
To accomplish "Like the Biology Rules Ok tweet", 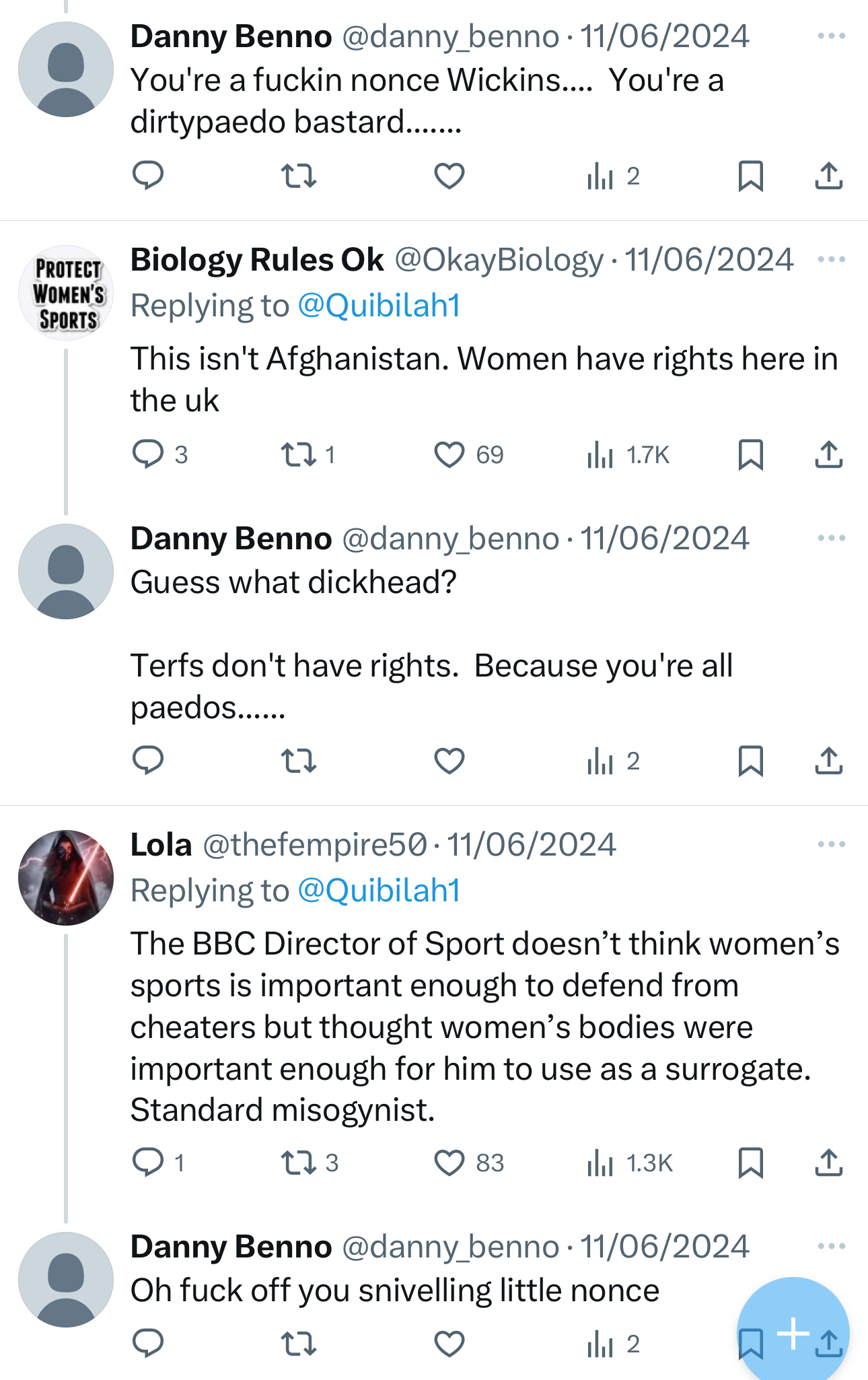I will pos(449,454).
